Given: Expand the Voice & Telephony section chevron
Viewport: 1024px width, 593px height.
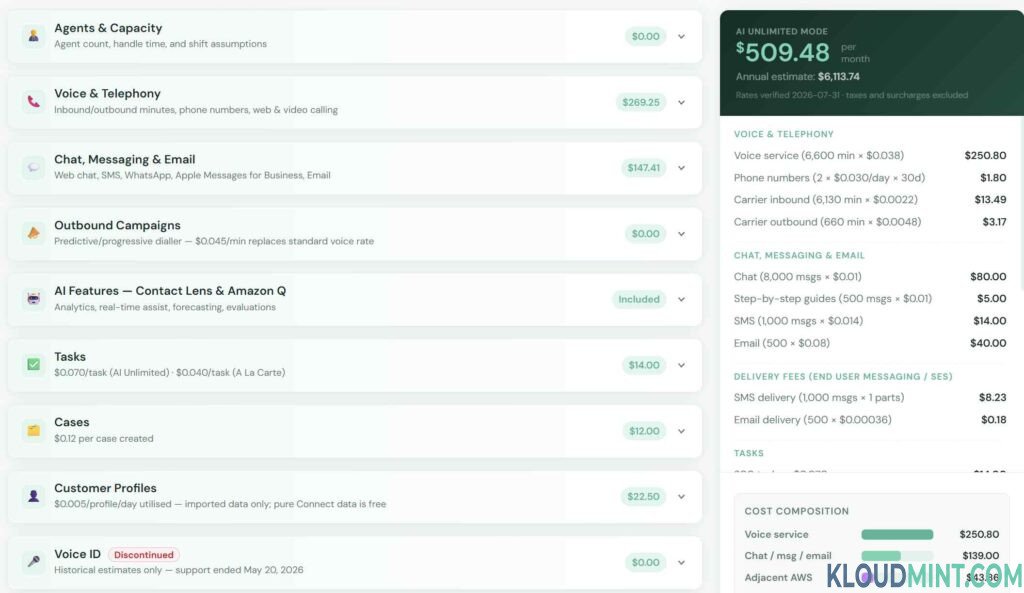Looking at the screenshot, I should pyautogui.click(x=681, y=103).
